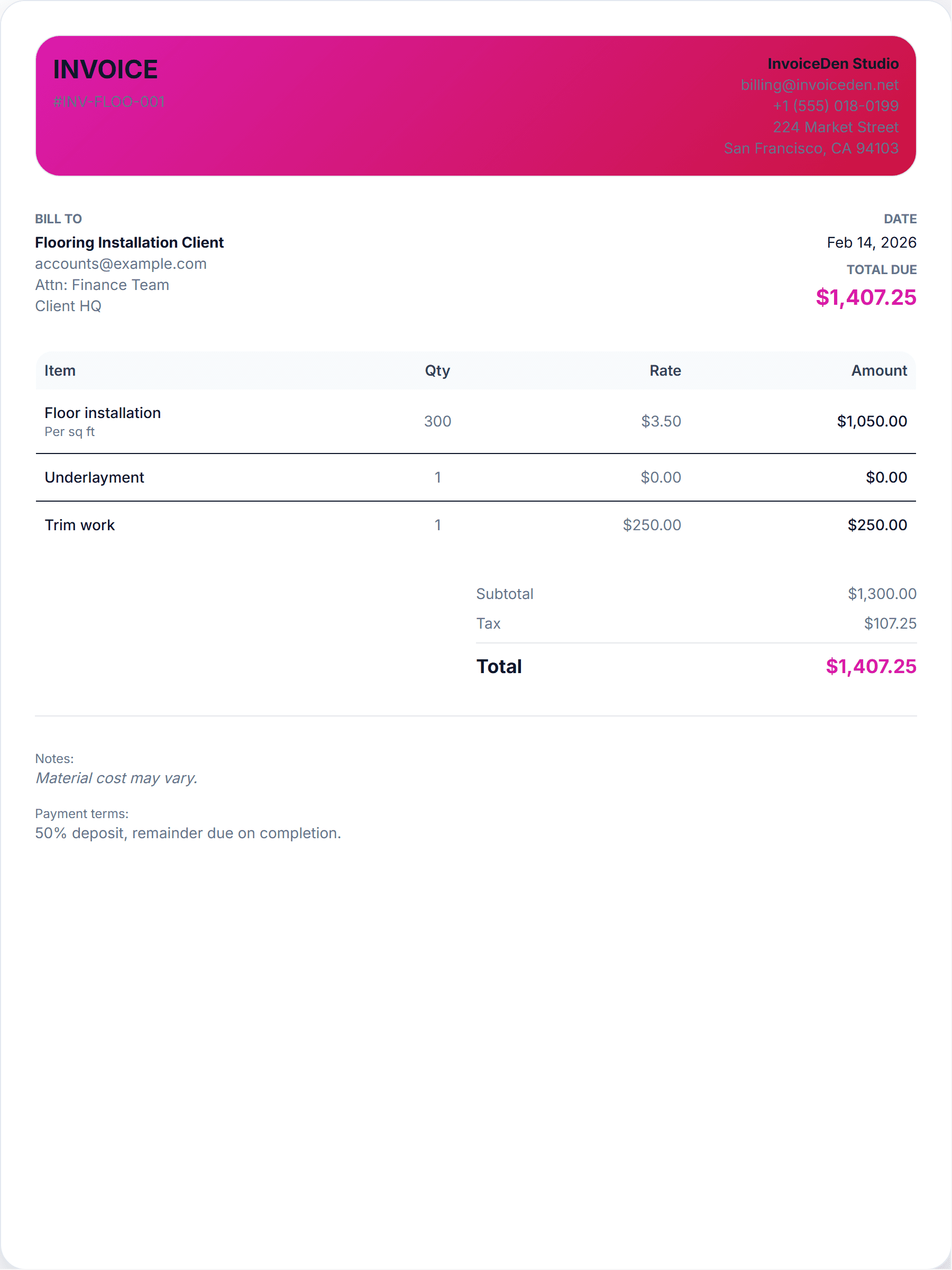Click the INVOICE heading
The image size is (952, 1270).
click(105, 69)
